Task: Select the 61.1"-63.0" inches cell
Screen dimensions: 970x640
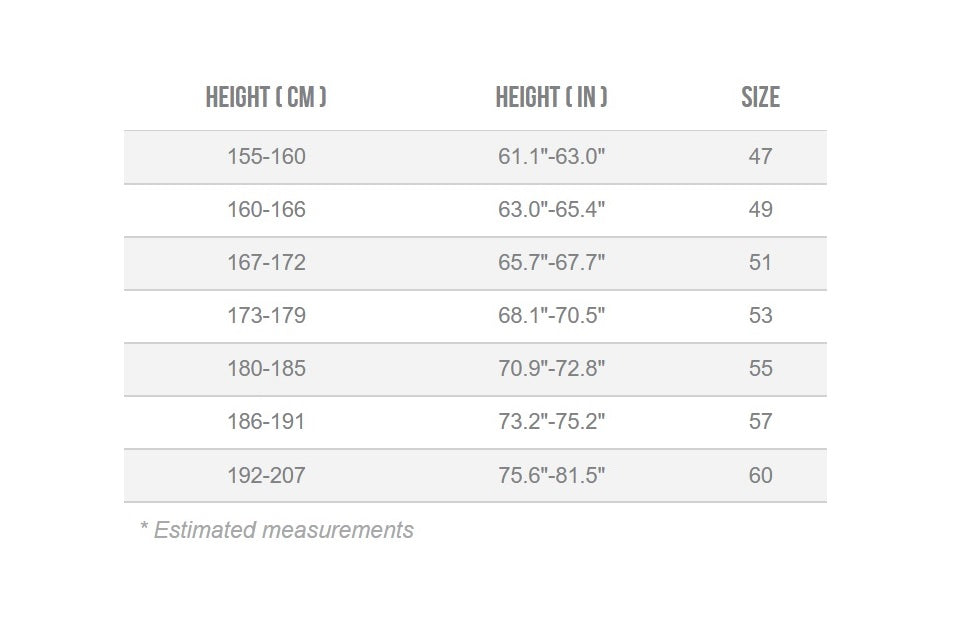Action: (x=551, y=156)
